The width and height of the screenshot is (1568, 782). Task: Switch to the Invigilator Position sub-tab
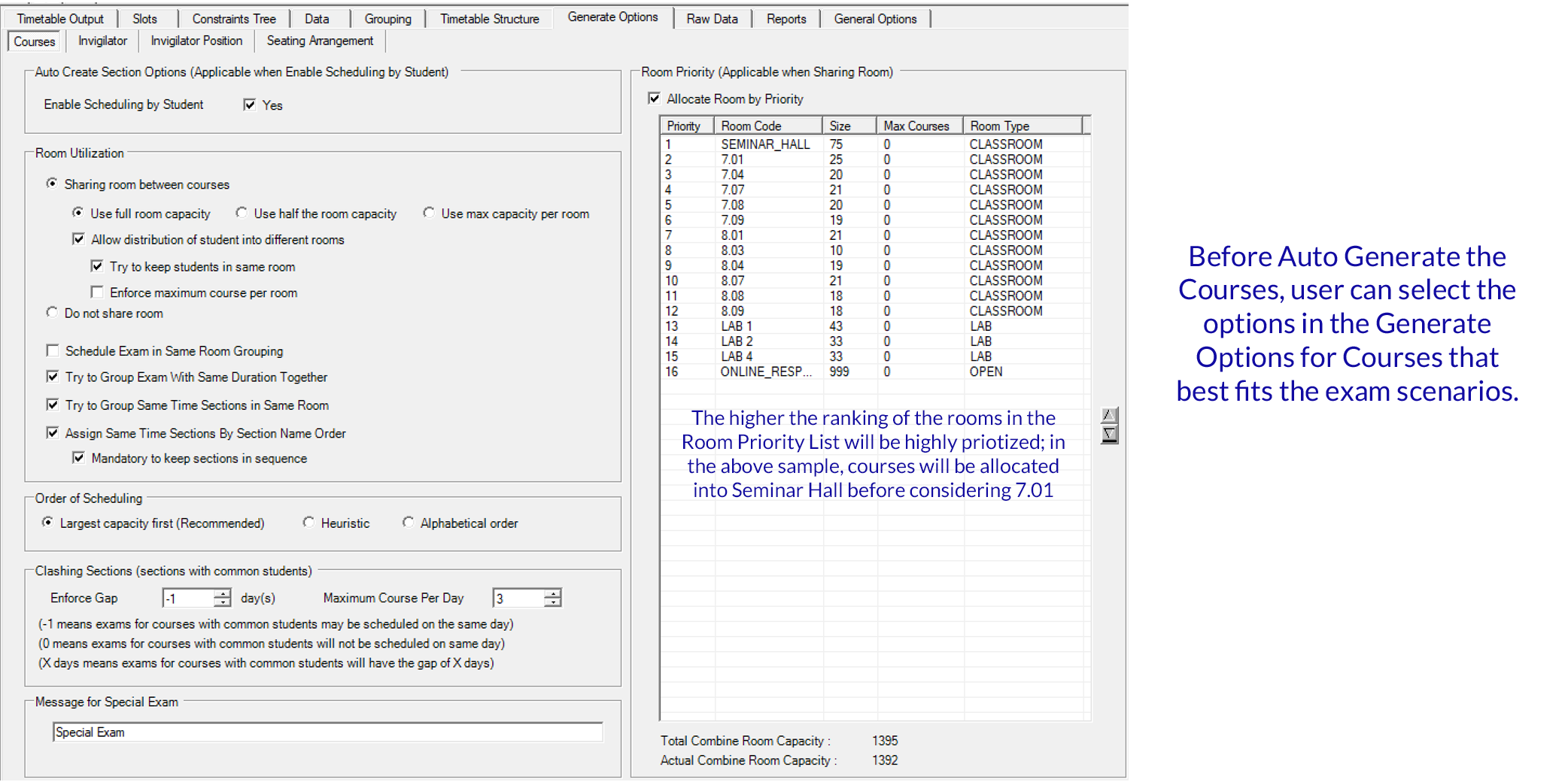point(196,41)
